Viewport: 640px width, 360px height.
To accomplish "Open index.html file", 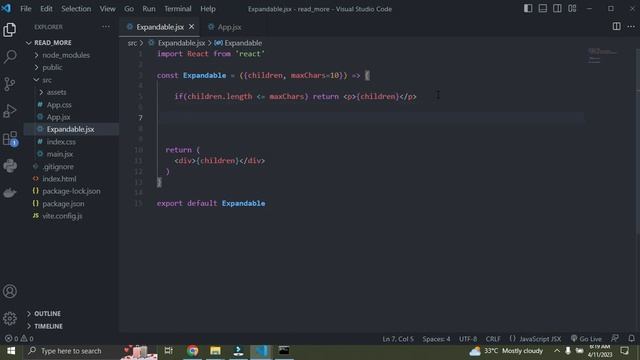I will (59, 179).
